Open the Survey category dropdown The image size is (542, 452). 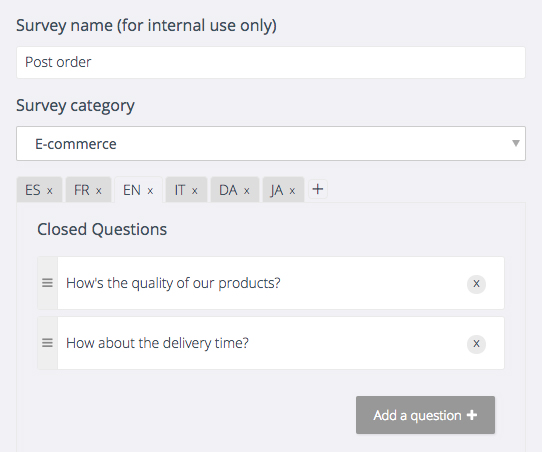[x=271, y=143]
